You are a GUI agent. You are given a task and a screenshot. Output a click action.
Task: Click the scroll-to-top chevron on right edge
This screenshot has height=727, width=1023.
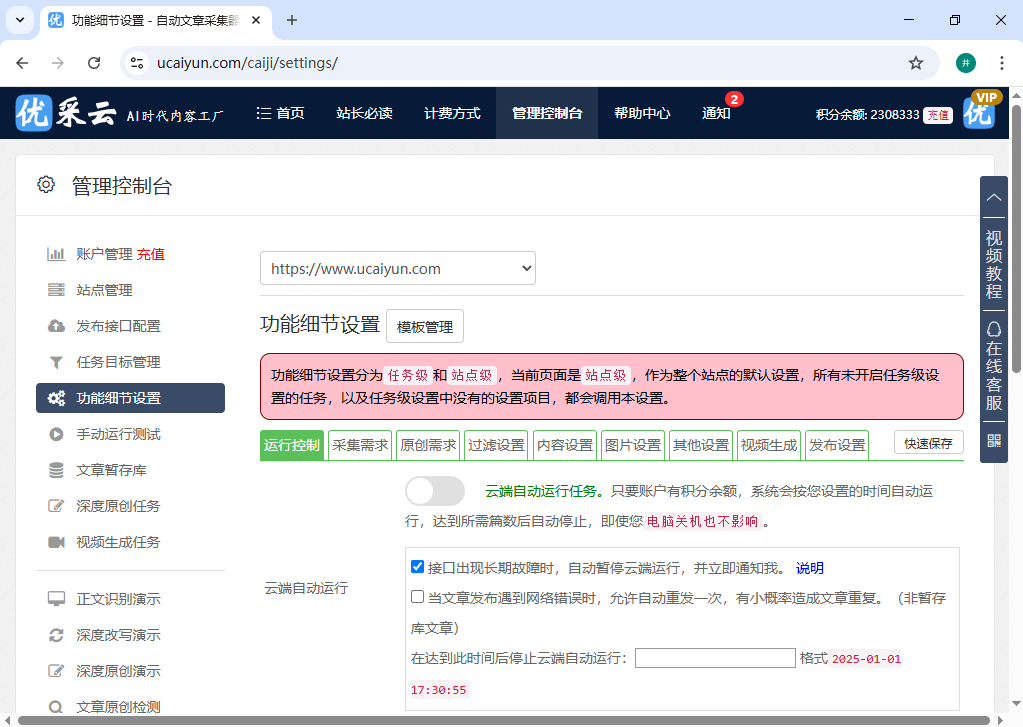point(993,197)
